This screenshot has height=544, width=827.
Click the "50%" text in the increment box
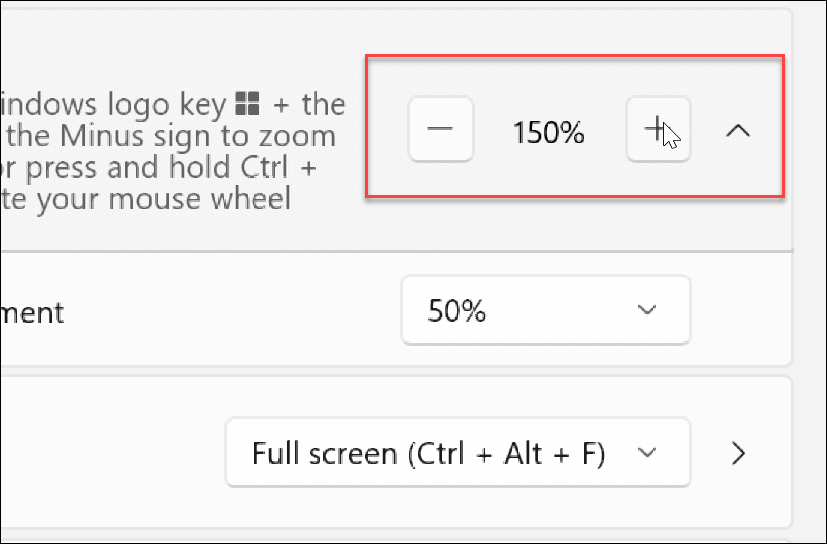point(457,312)
